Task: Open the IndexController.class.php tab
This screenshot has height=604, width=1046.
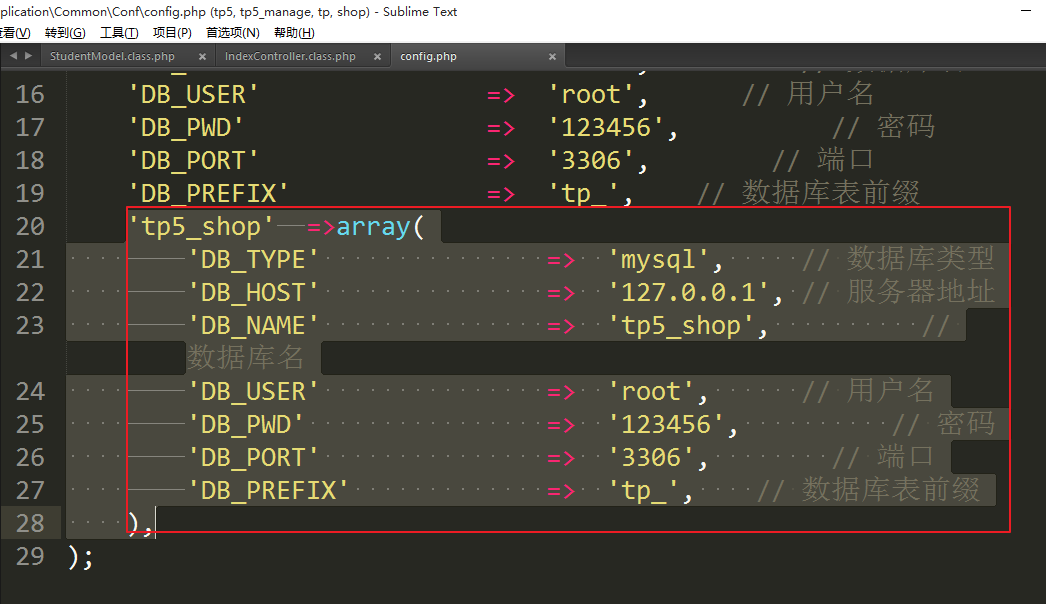Action: point(290,57)
